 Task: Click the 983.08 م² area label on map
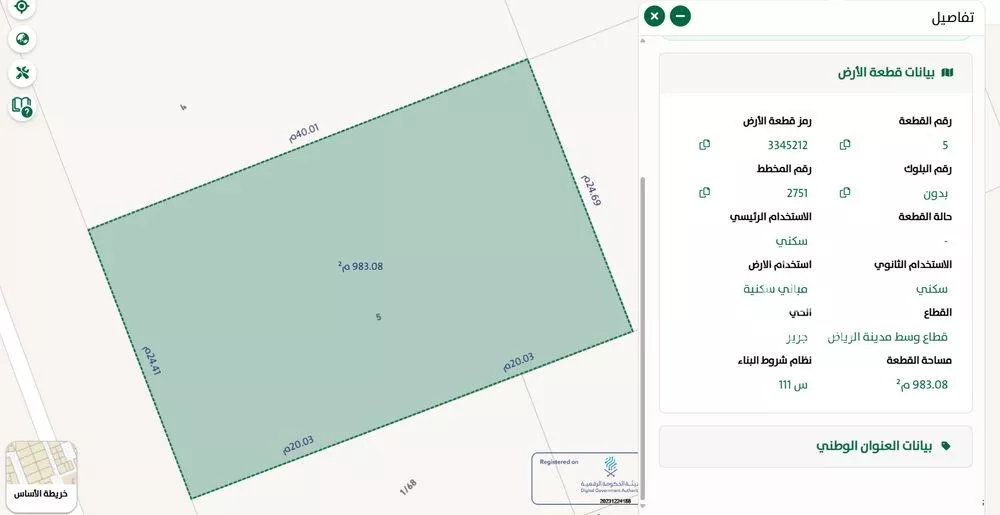click(x=361, y=266)
